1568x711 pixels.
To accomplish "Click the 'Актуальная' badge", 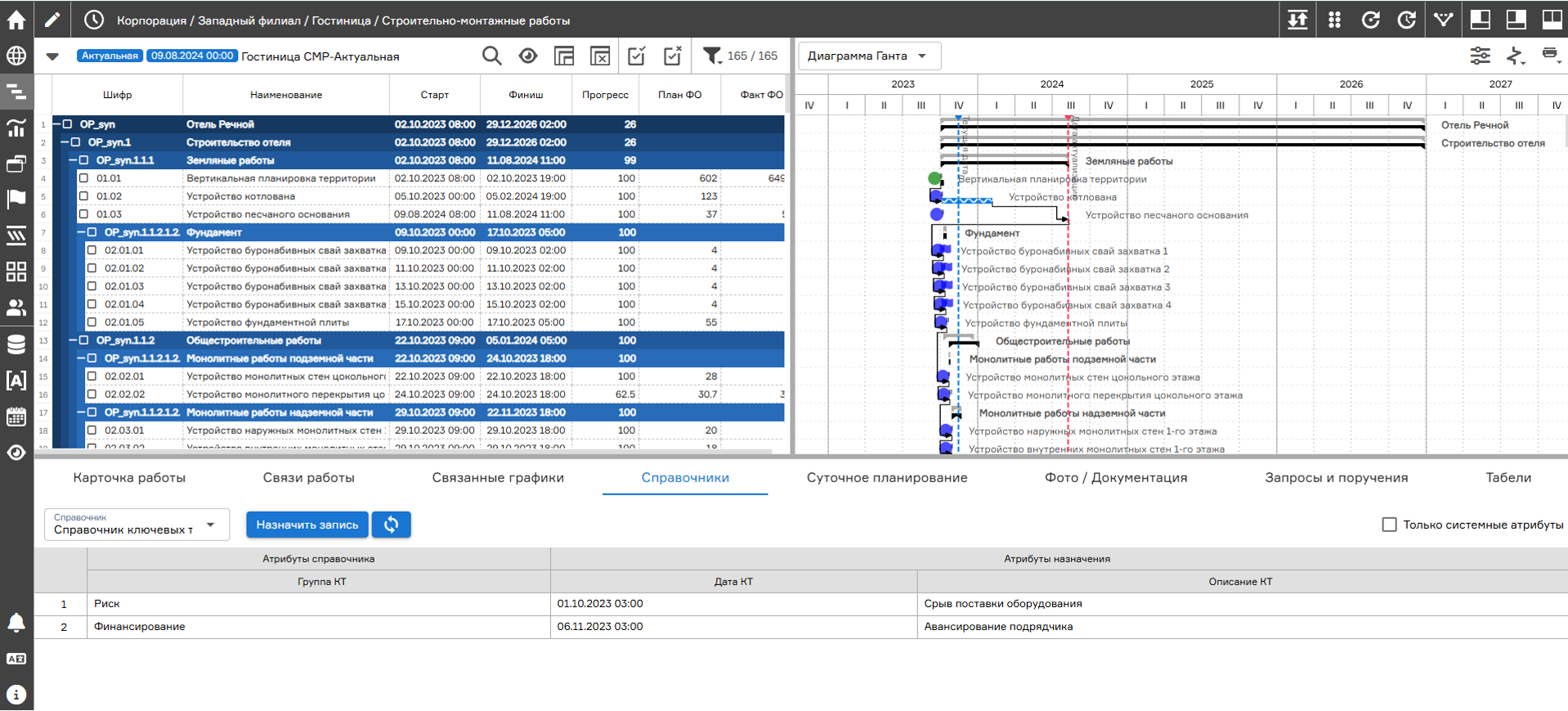I will [x=110, y=56].
